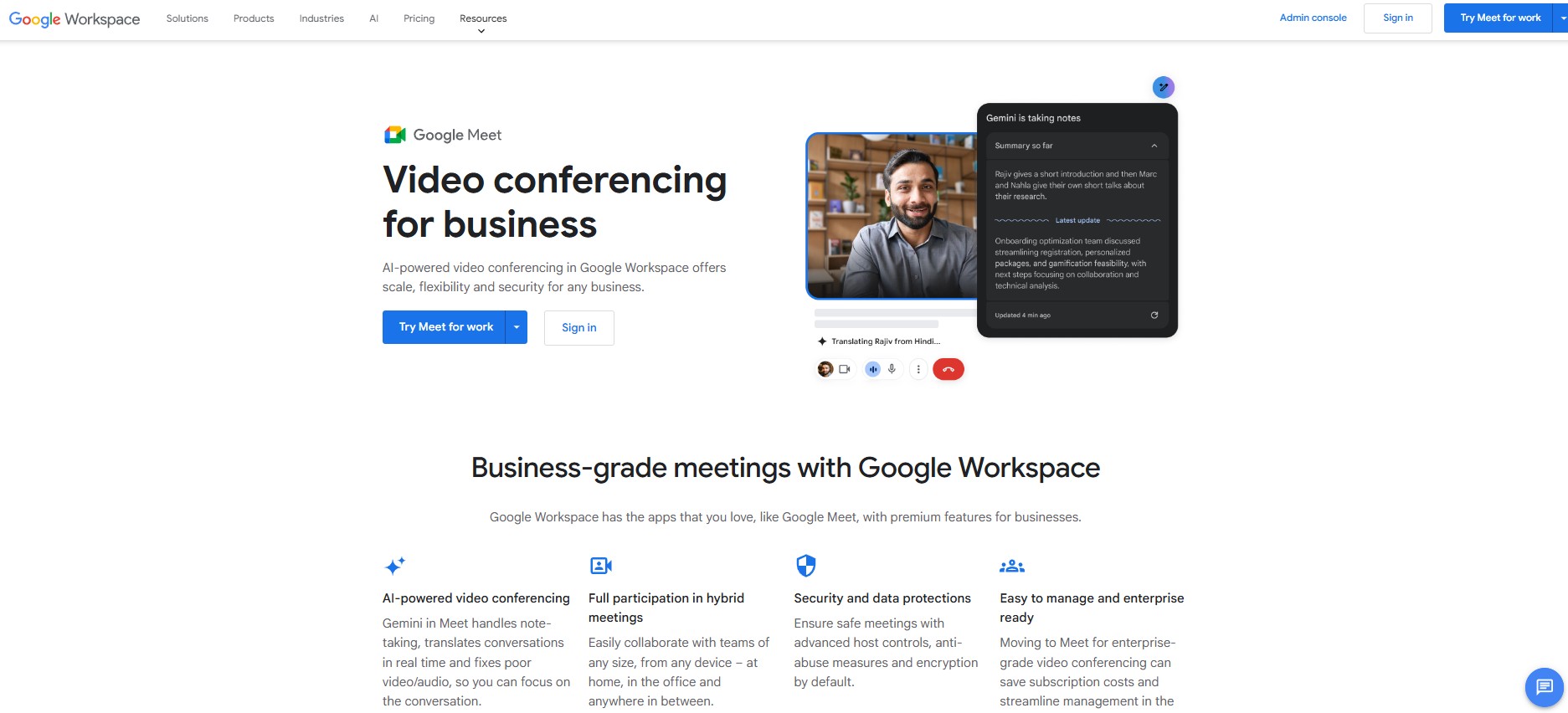
Task: Click the Latest update label in notes
Action: 1077,221
